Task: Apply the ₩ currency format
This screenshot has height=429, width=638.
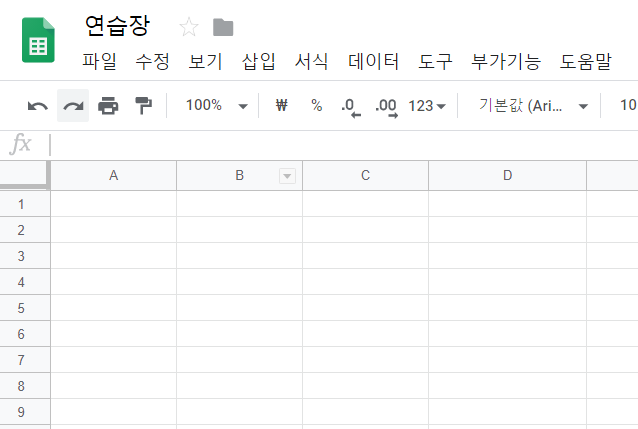Action: coord(282,105)
